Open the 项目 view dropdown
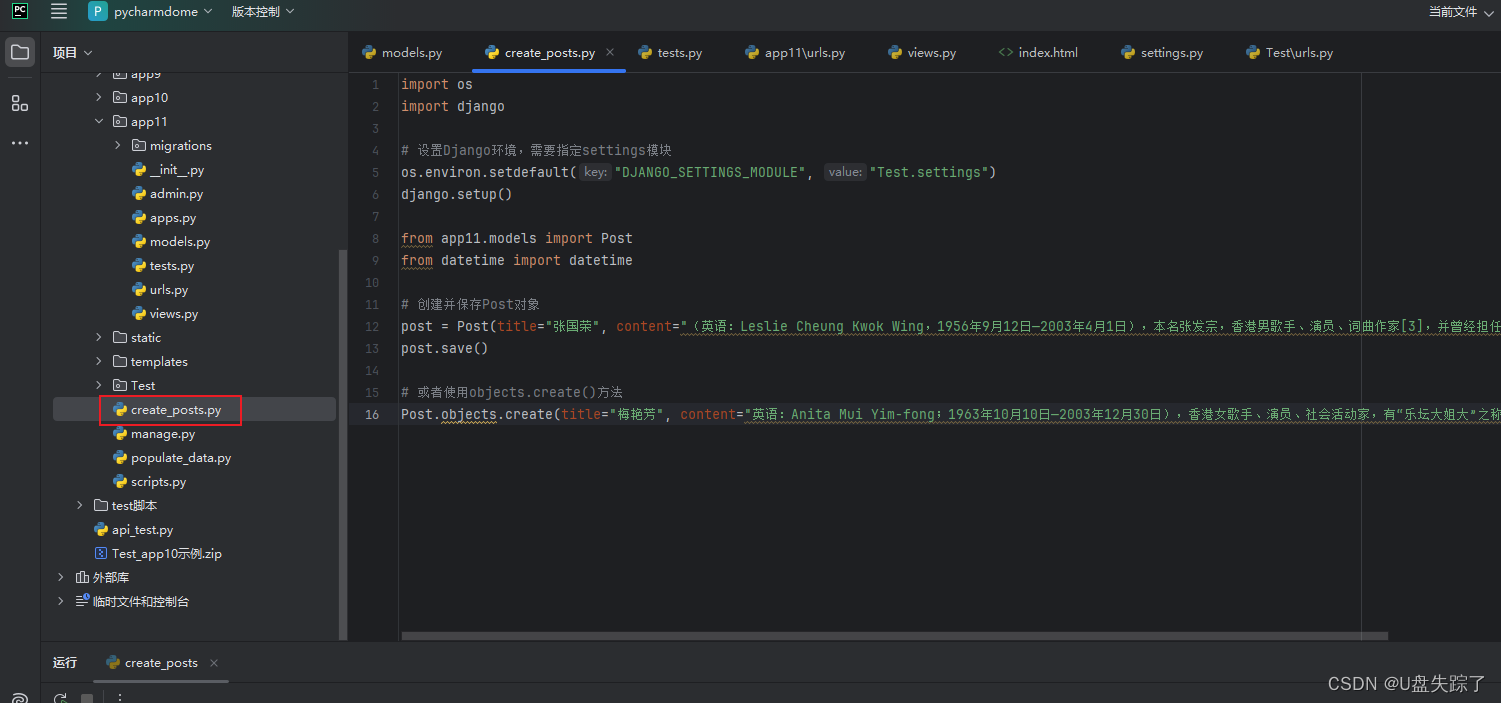Screen dimensions: 1501x703 73,52
